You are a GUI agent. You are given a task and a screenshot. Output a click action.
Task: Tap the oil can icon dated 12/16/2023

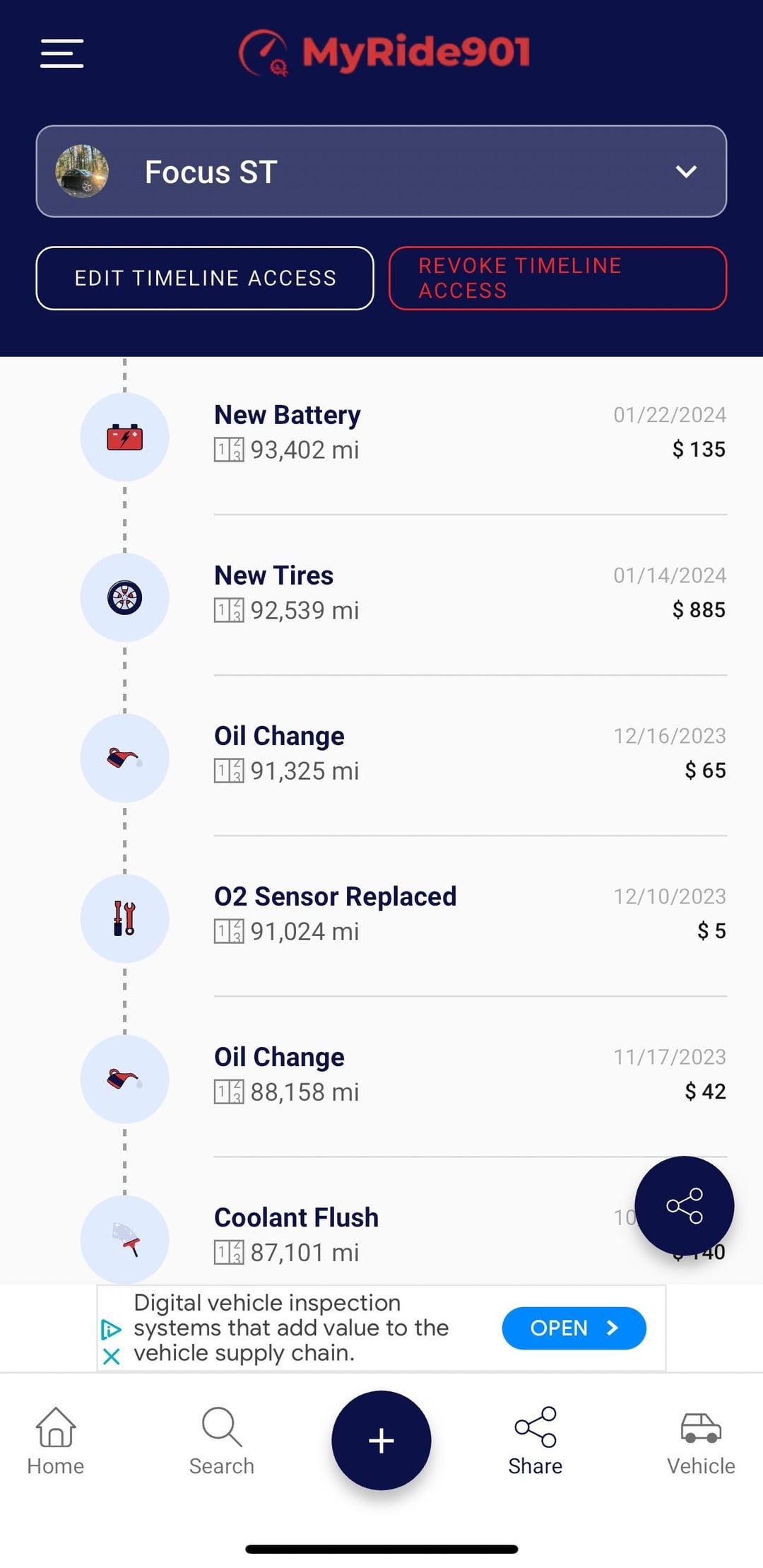pos(125,759)
